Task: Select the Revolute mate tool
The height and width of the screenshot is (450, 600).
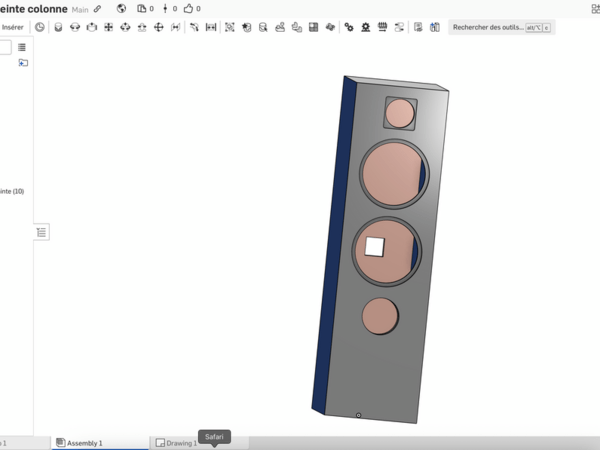Action: [x=74, y=27]
